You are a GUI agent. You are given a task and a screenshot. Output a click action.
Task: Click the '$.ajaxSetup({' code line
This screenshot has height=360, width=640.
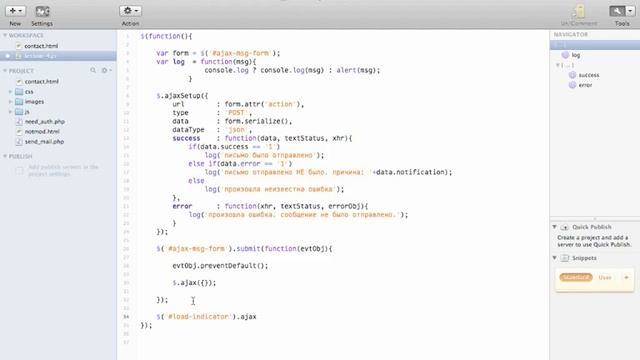point(182,96)
